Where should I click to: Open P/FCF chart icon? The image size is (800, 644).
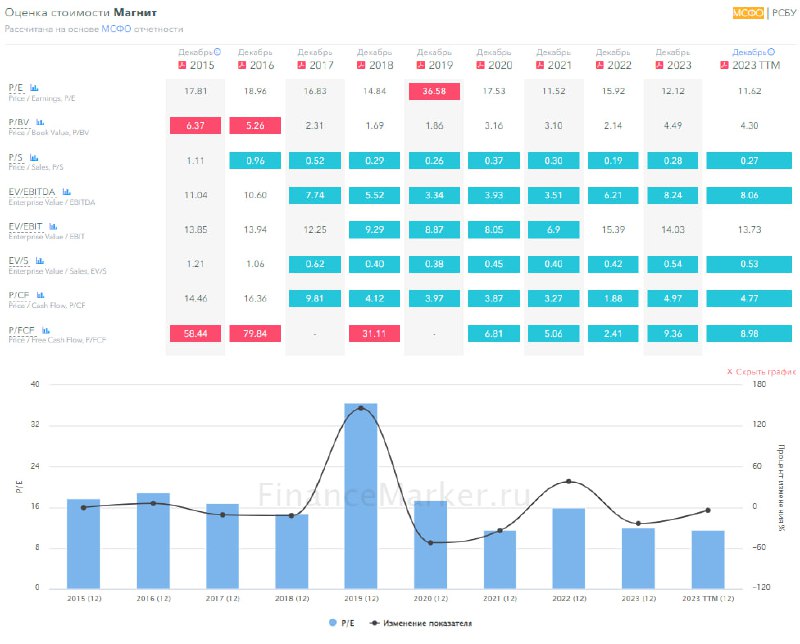46,330
